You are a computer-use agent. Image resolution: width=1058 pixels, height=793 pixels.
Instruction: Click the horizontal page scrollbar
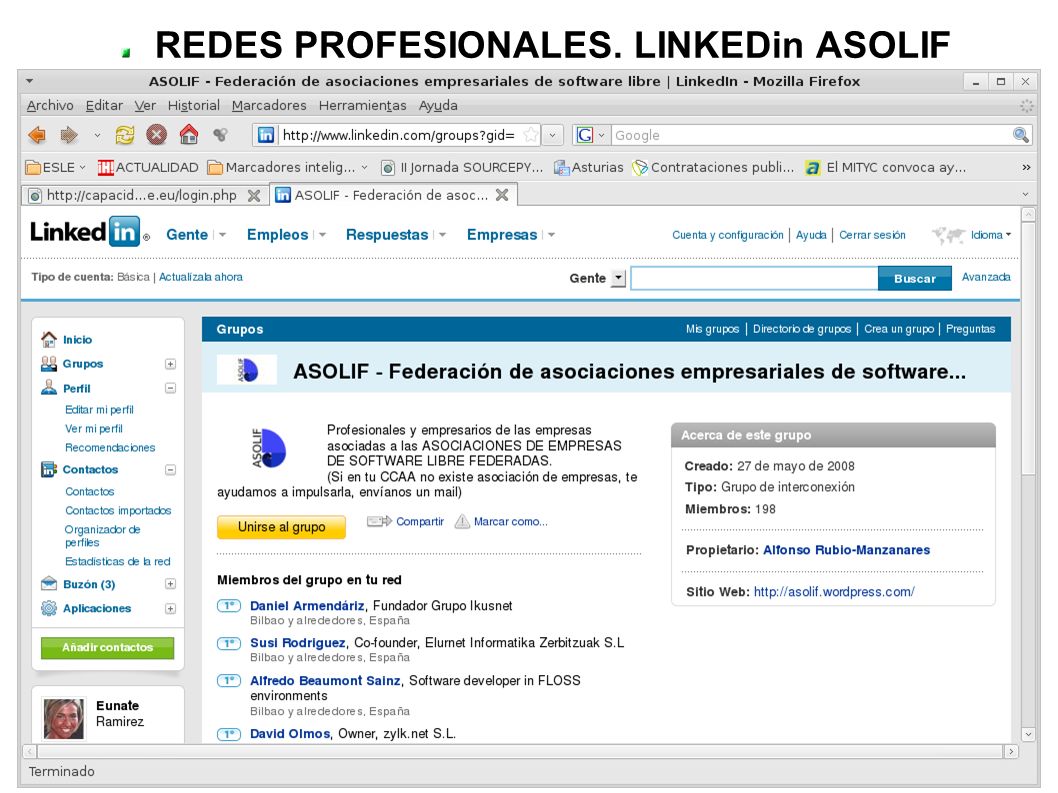pos(520,751)
